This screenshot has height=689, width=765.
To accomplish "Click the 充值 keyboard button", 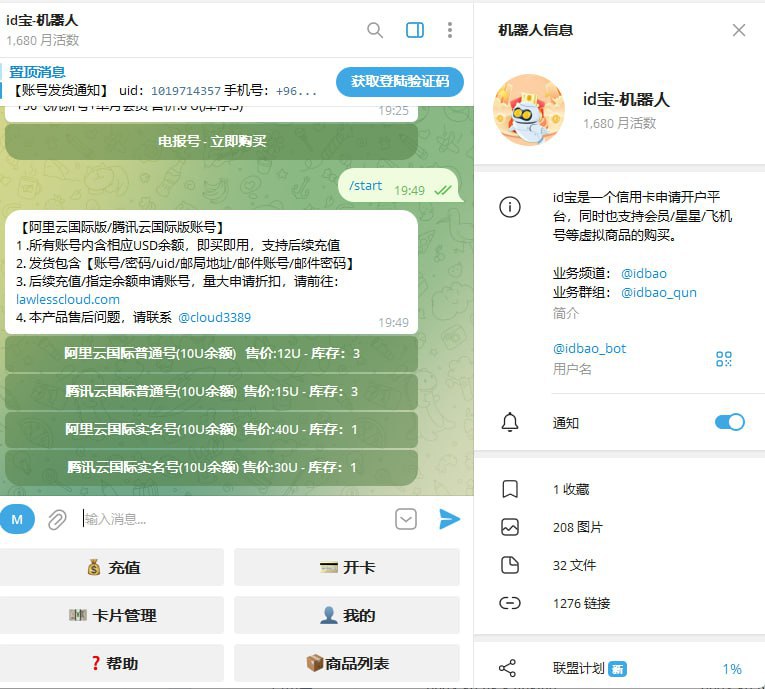I will (x=112, y=567).
